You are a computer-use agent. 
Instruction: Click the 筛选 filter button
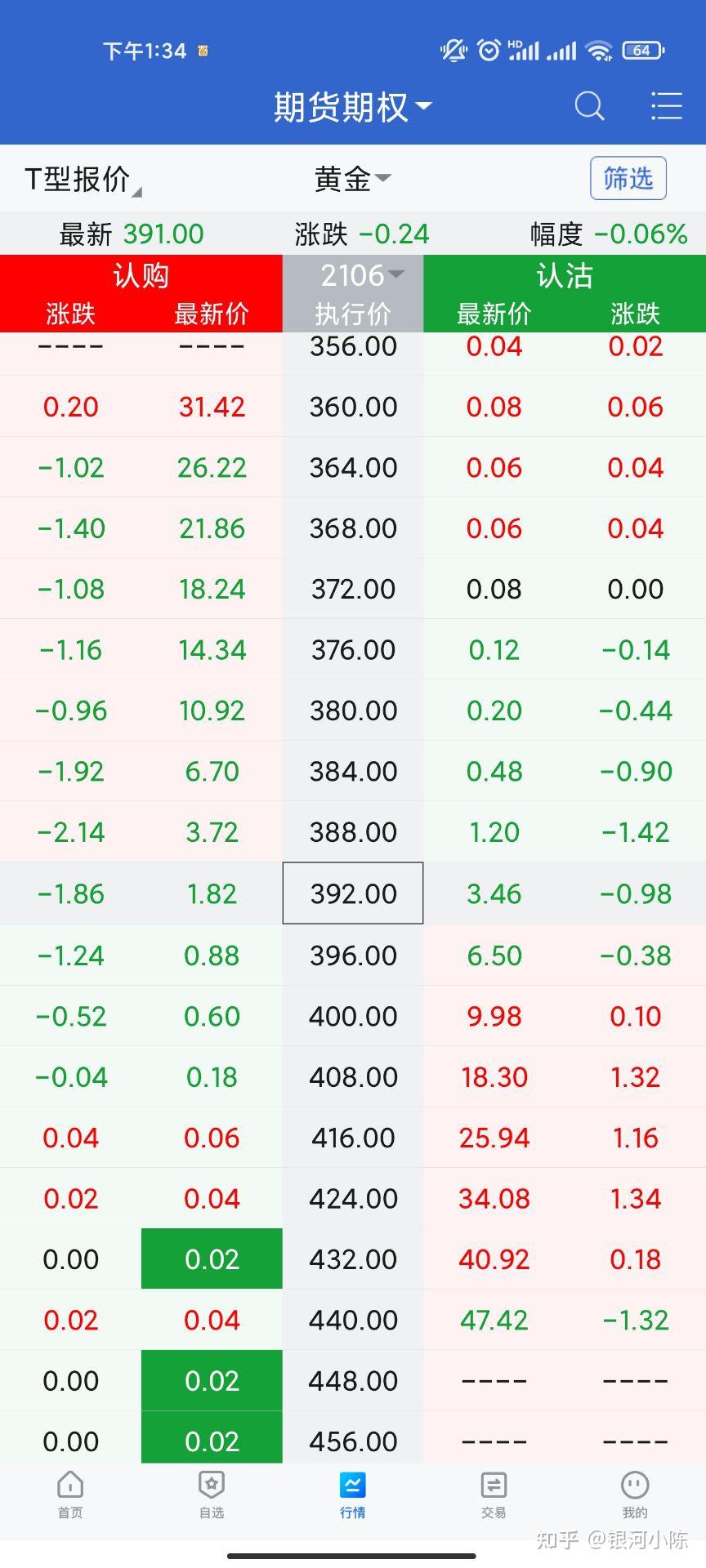tap(628, 178)
